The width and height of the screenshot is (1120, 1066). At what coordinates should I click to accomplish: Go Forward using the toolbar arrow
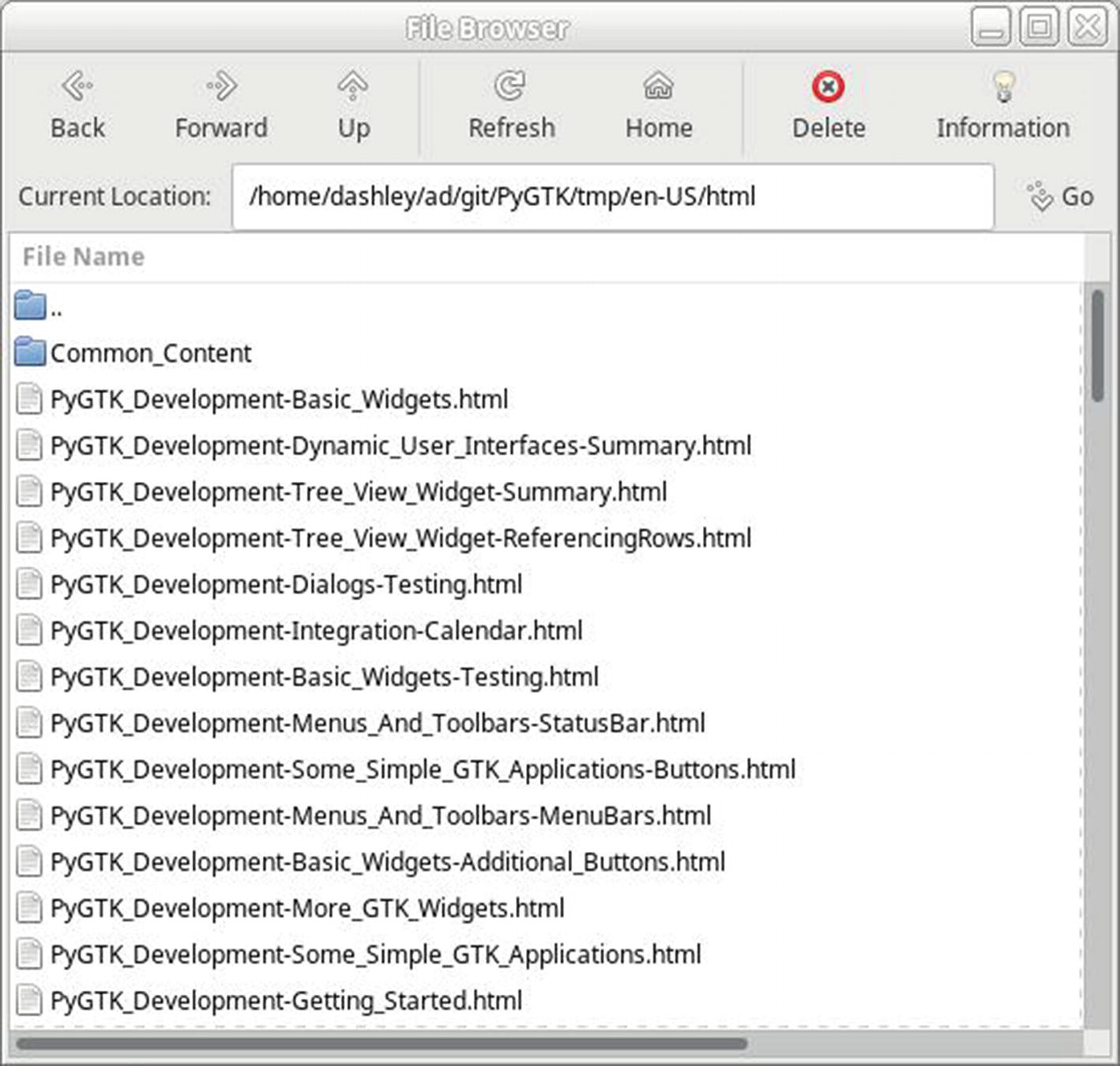(221, 86)
